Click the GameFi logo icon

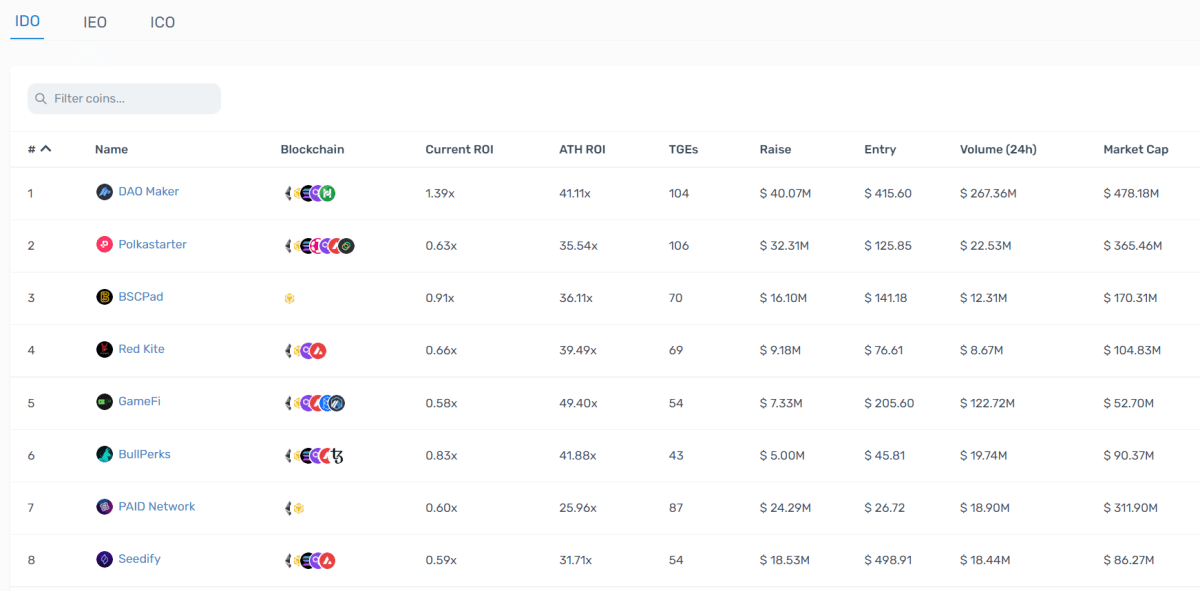pos(104,402)
